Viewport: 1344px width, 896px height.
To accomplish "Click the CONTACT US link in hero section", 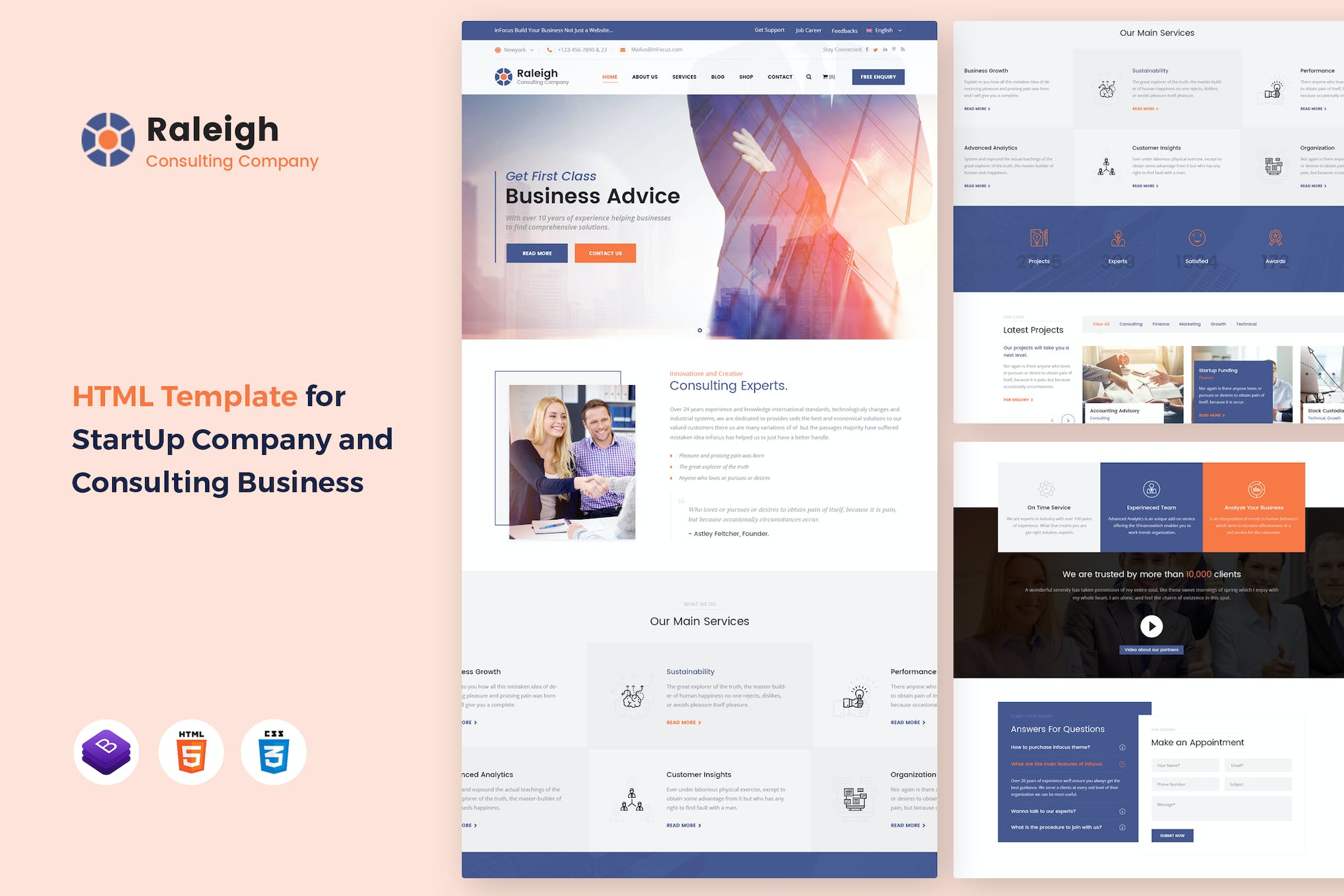I will tap(605, 252).
